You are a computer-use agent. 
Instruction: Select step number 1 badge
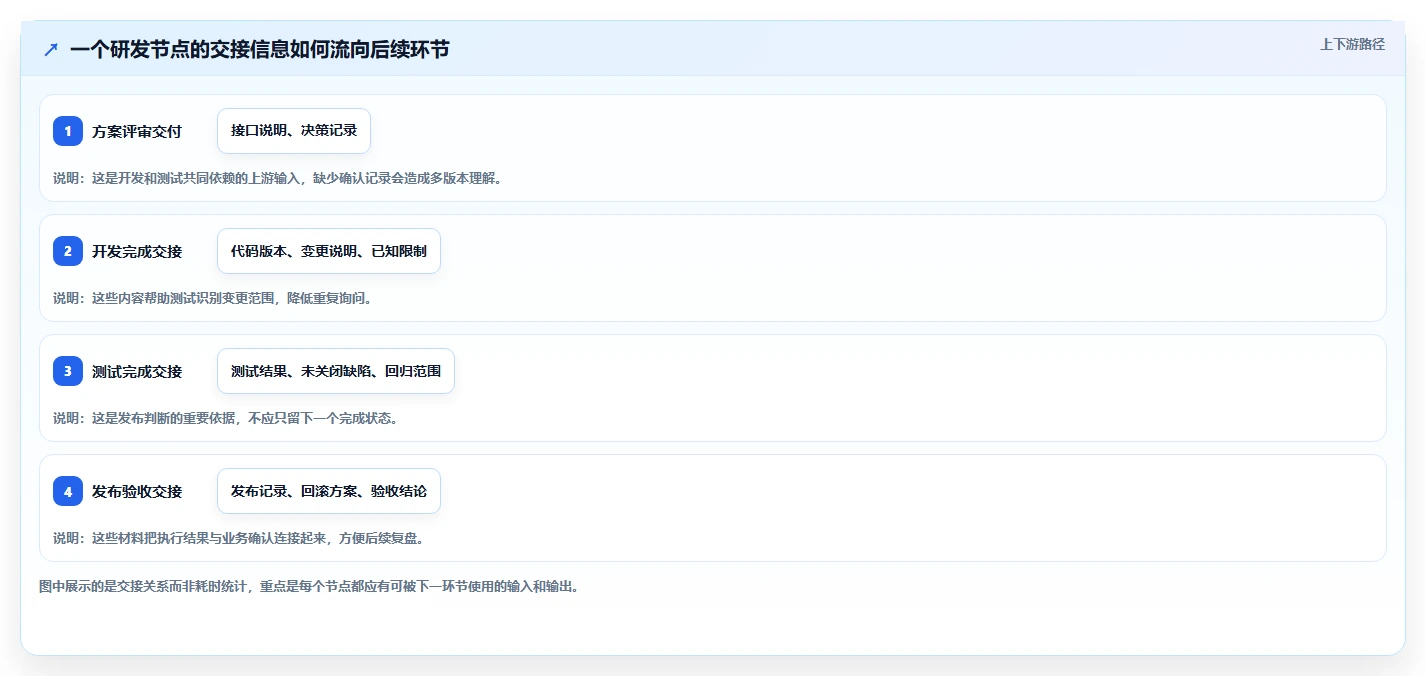click(x=68, y=131)
